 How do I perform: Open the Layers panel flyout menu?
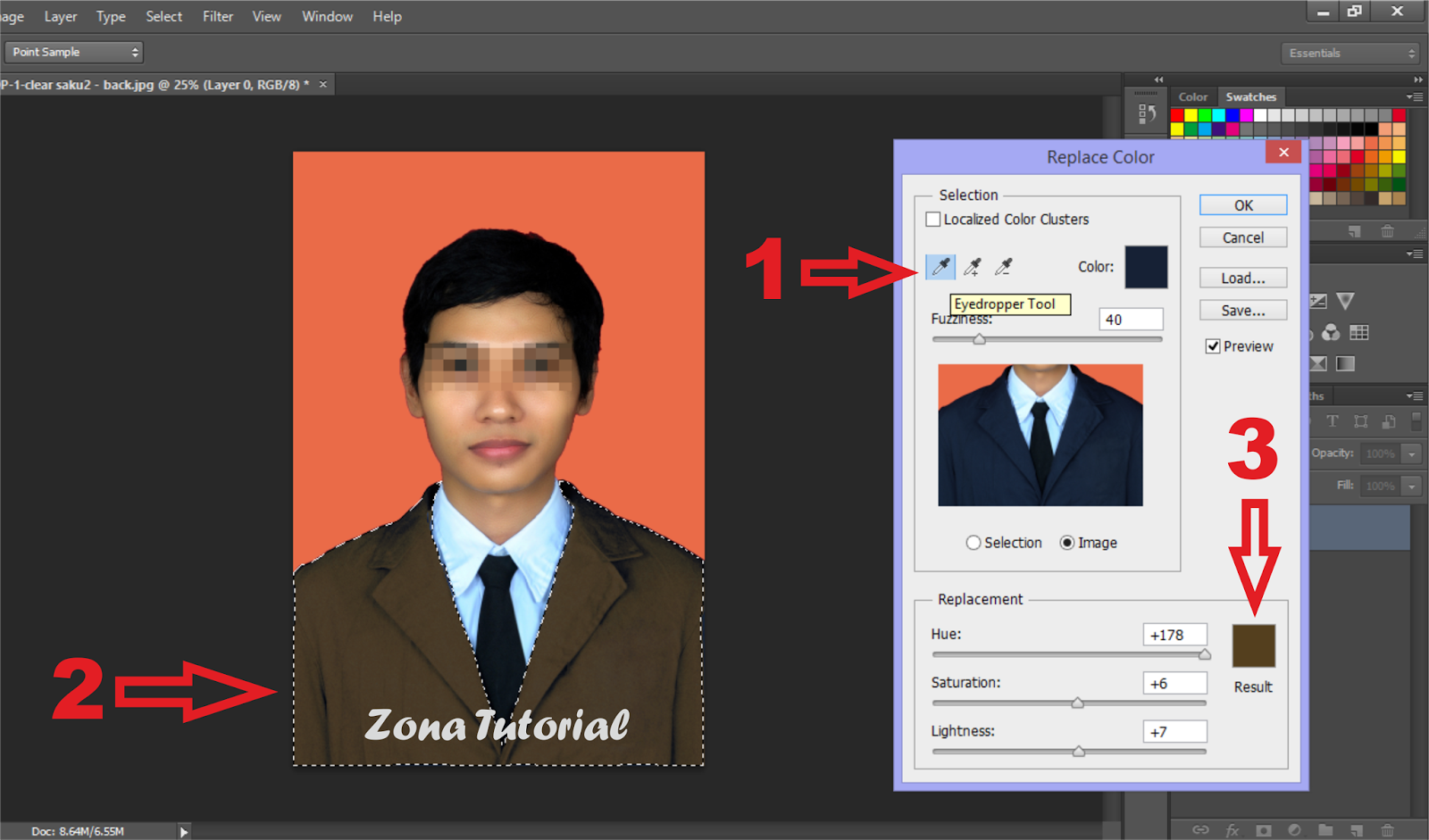point(1414,395)
